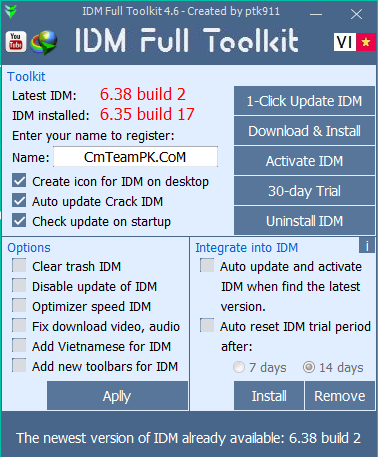Uncheck Create icon for IDM on desktop

tap(19, 181)
